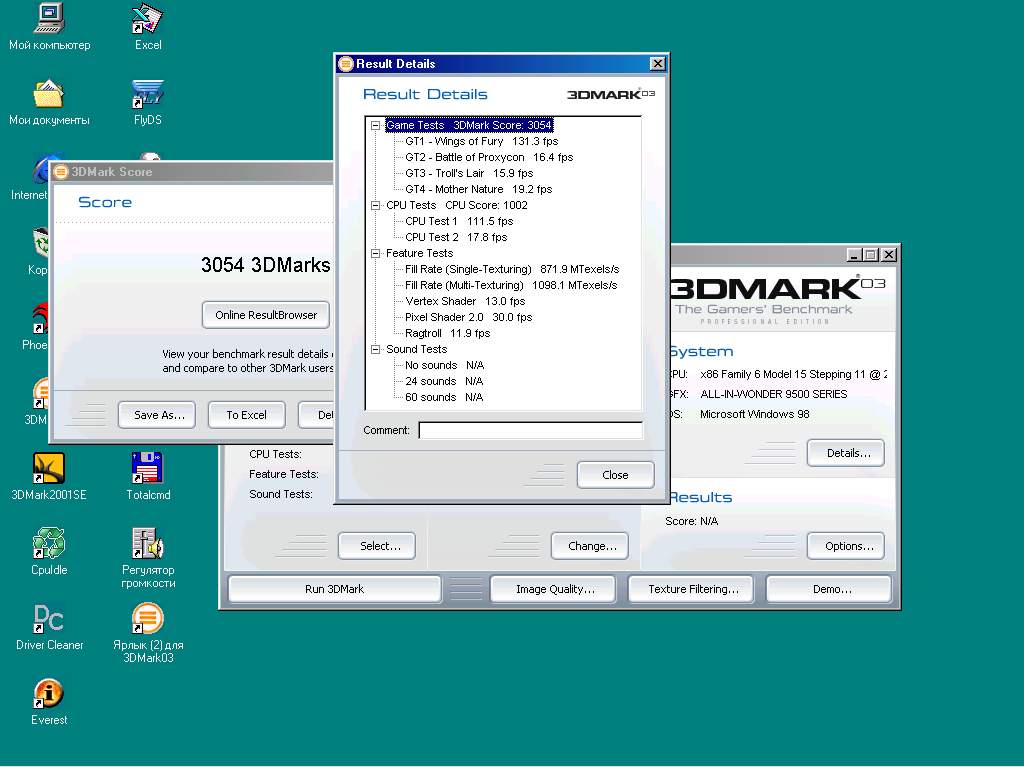Click the Result Details X button
Viewport: 1024px width, 768px height.
point(658,63)
